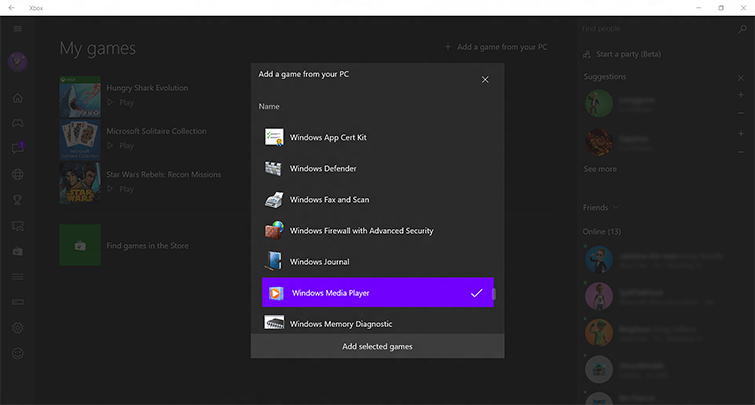This screenshot has height=405, width=755.
Task: Go to Home in the sidebar
Action: [x=17, y=98]
